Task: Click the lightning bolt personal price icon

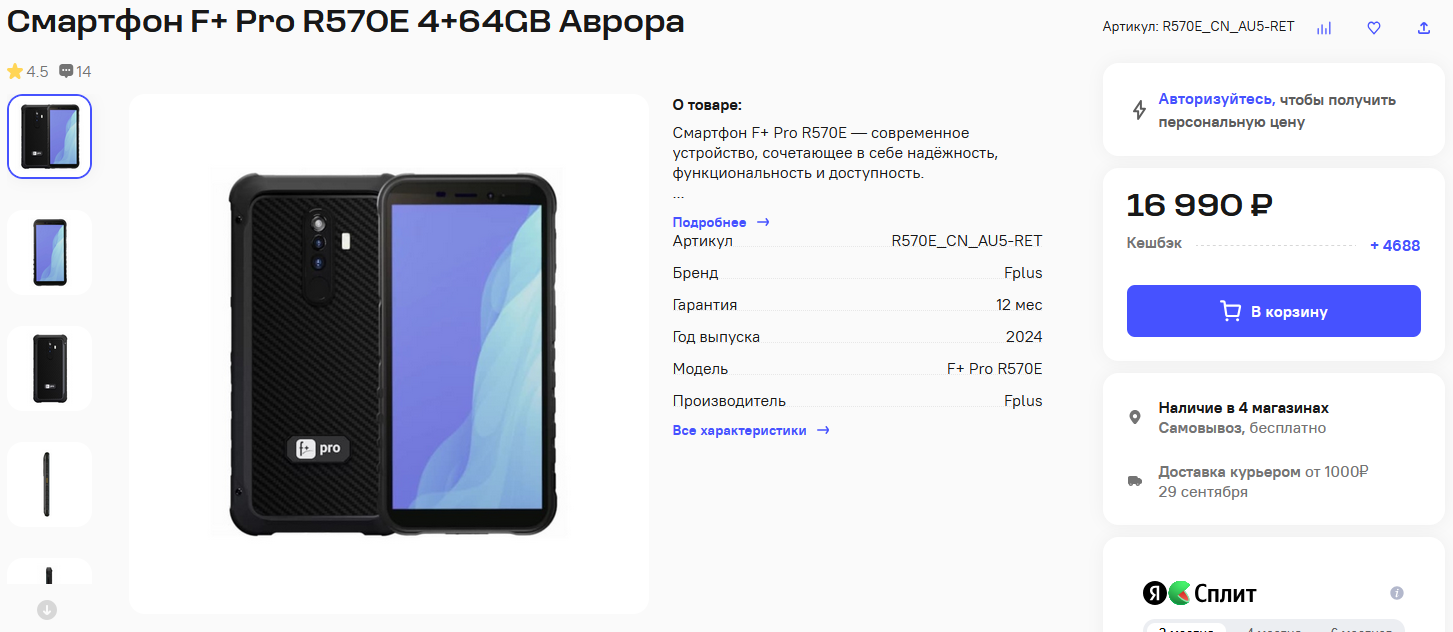Action: [1139, 110]
